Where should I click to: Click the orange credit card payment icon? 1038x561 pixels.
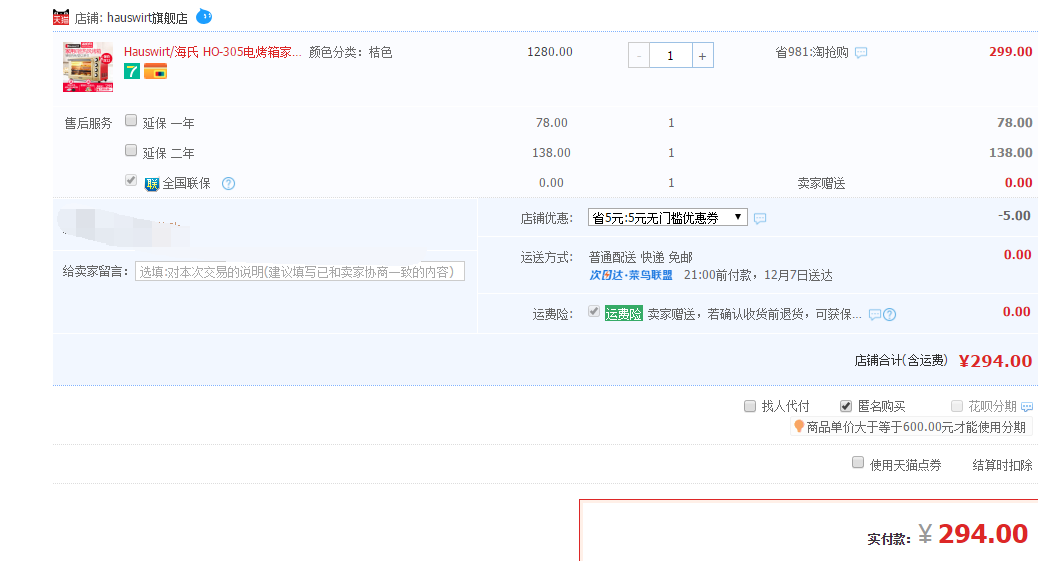click(x=156, y=71)
